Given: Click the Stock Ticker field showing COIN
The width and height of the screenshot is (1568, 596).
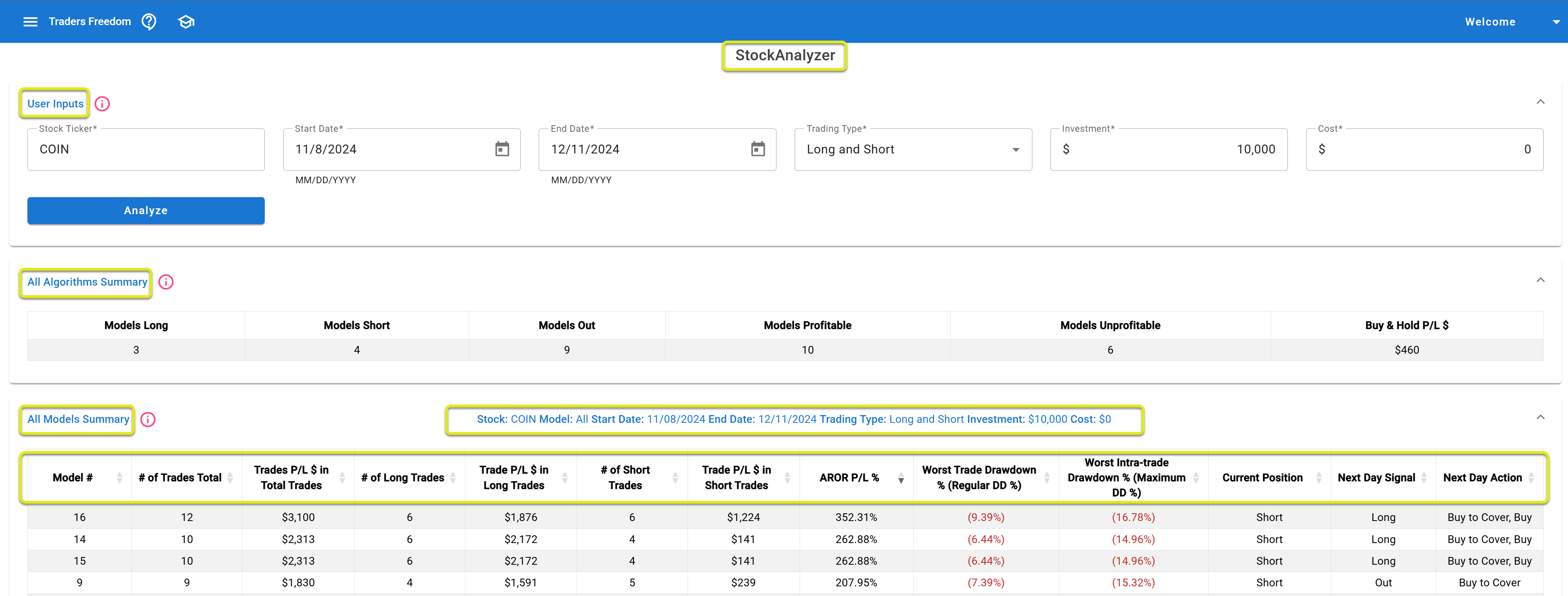Looking at the screenshot, I should click(145, 149).
